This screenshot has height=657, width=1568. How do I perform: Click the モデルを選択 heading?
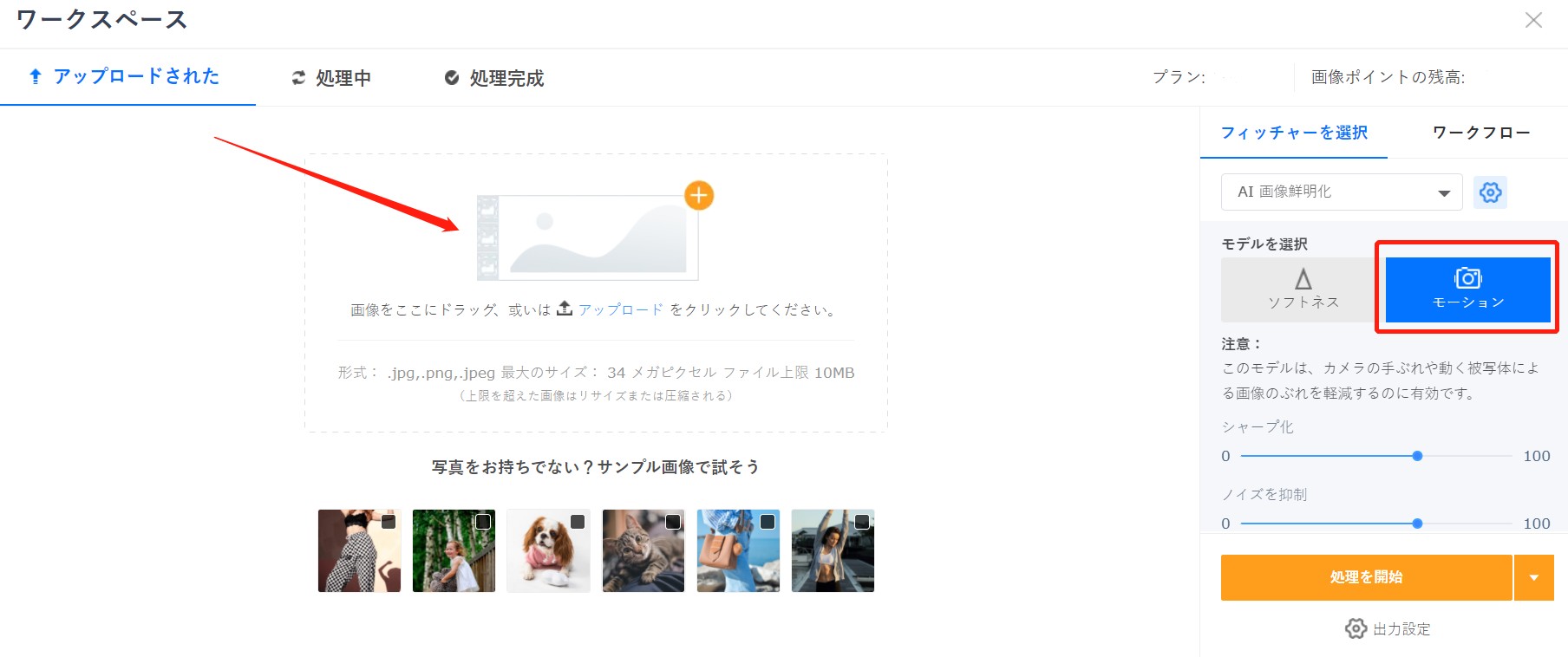click(x=1264, y=244)
